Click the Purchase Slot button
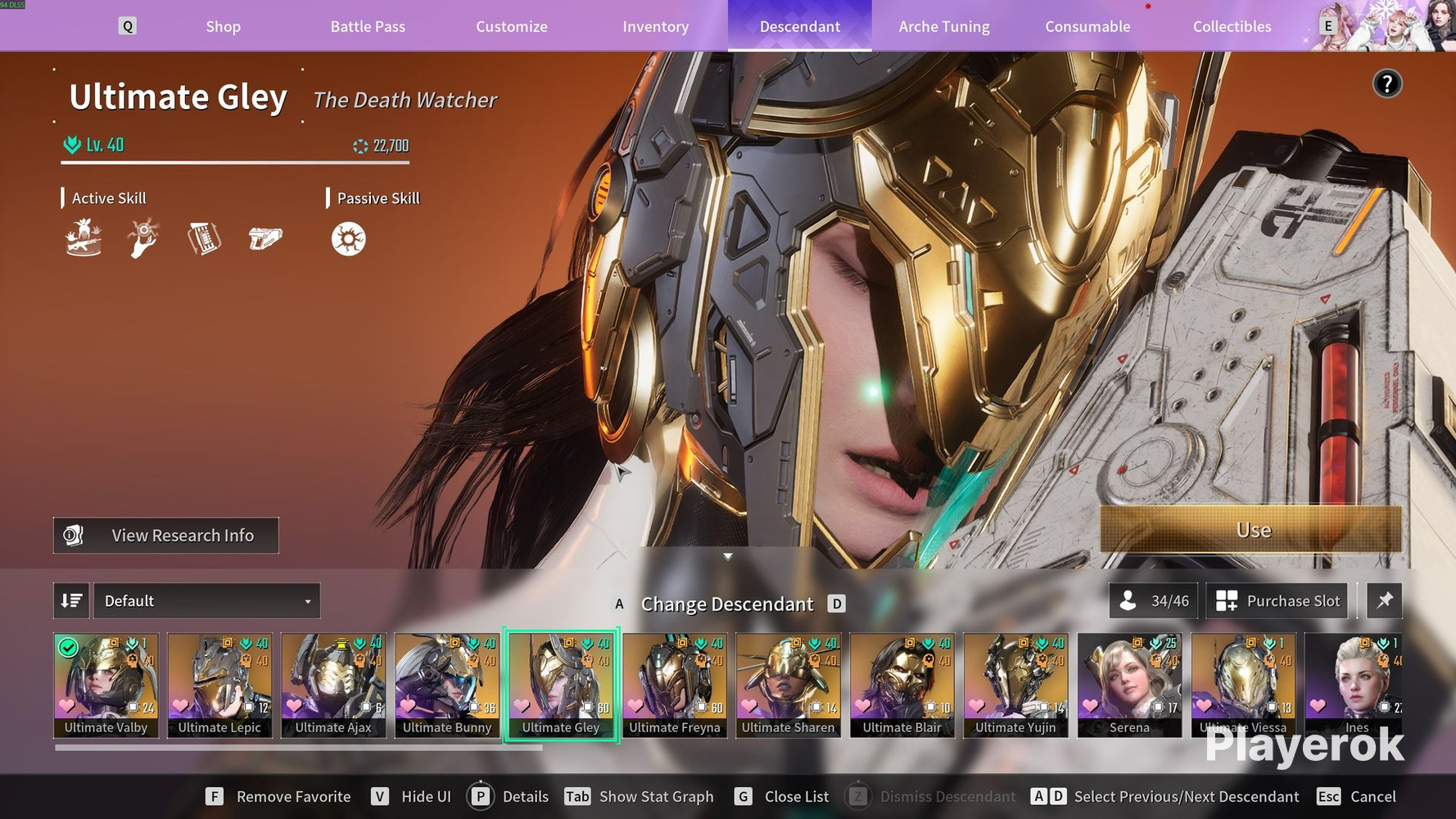This screenshot has height=819, width=1456. tap(1277, 601)
